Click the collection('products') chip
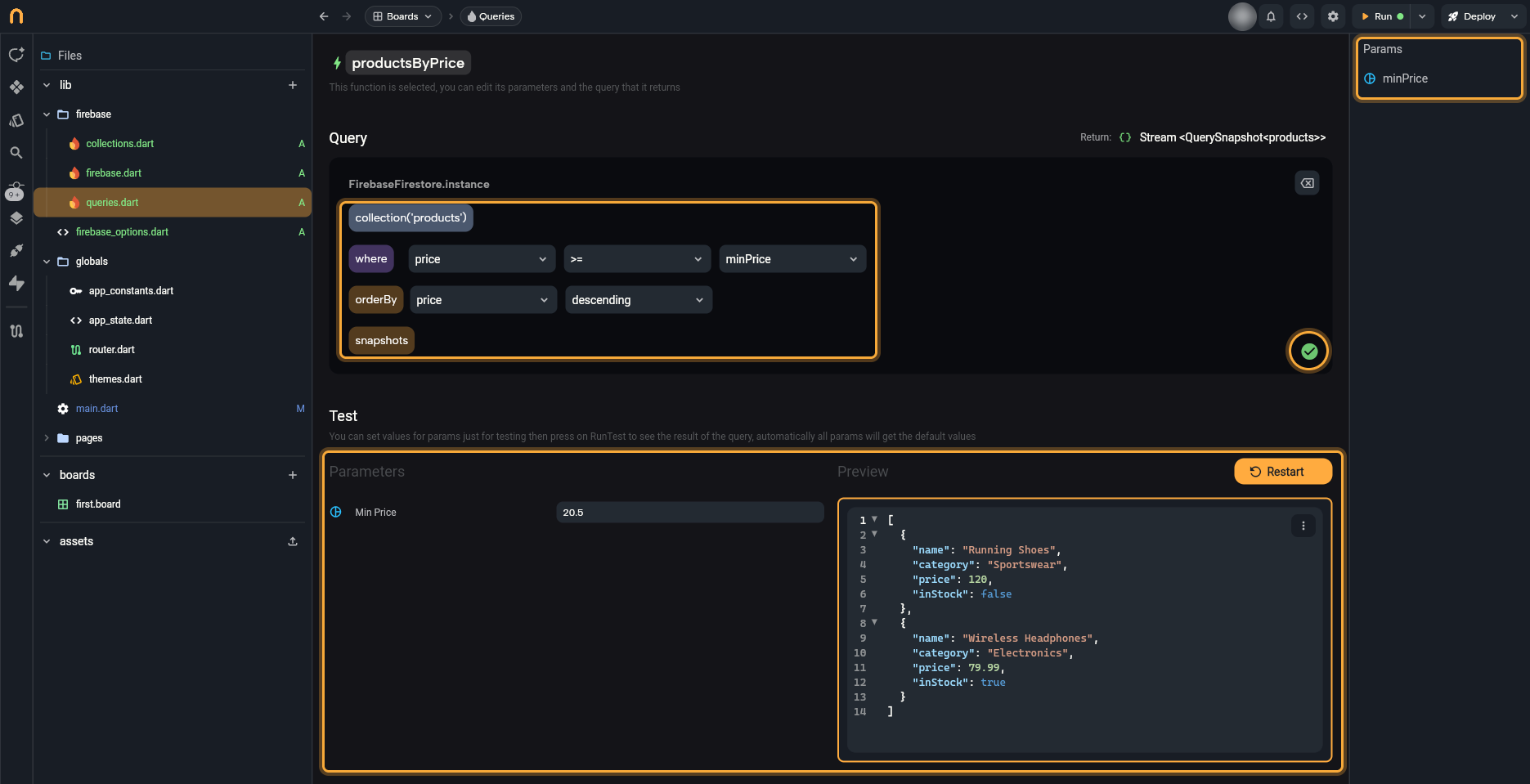 [x=411, y=218]
